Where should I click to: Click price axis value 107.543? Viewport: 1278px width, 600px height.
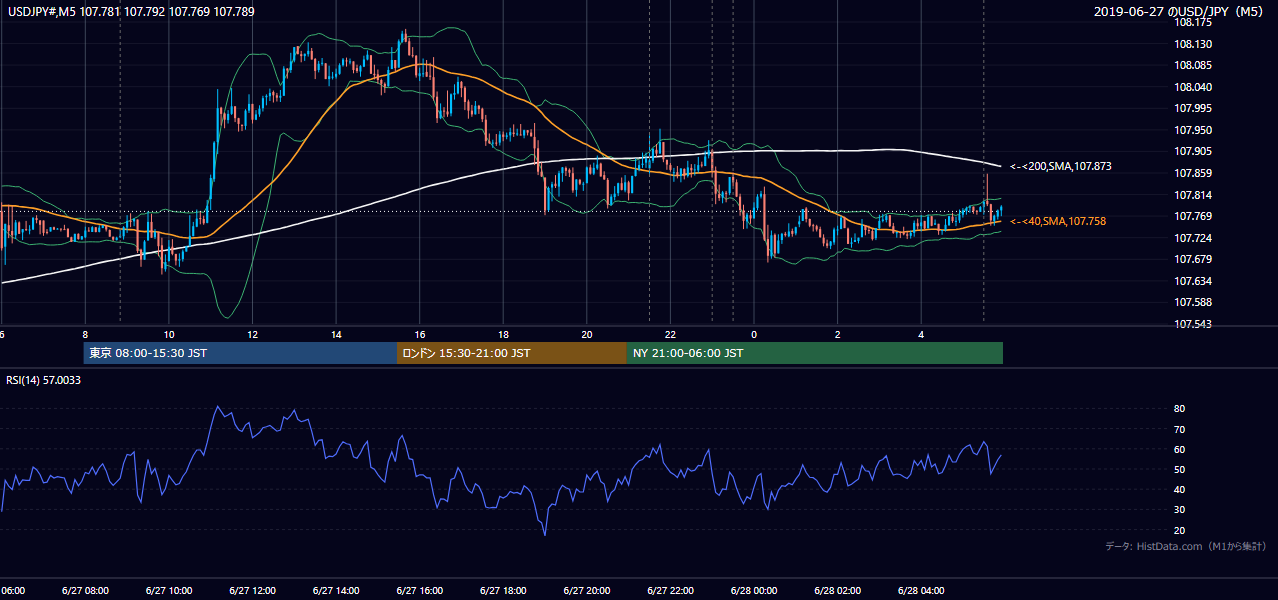(1192, 324)
